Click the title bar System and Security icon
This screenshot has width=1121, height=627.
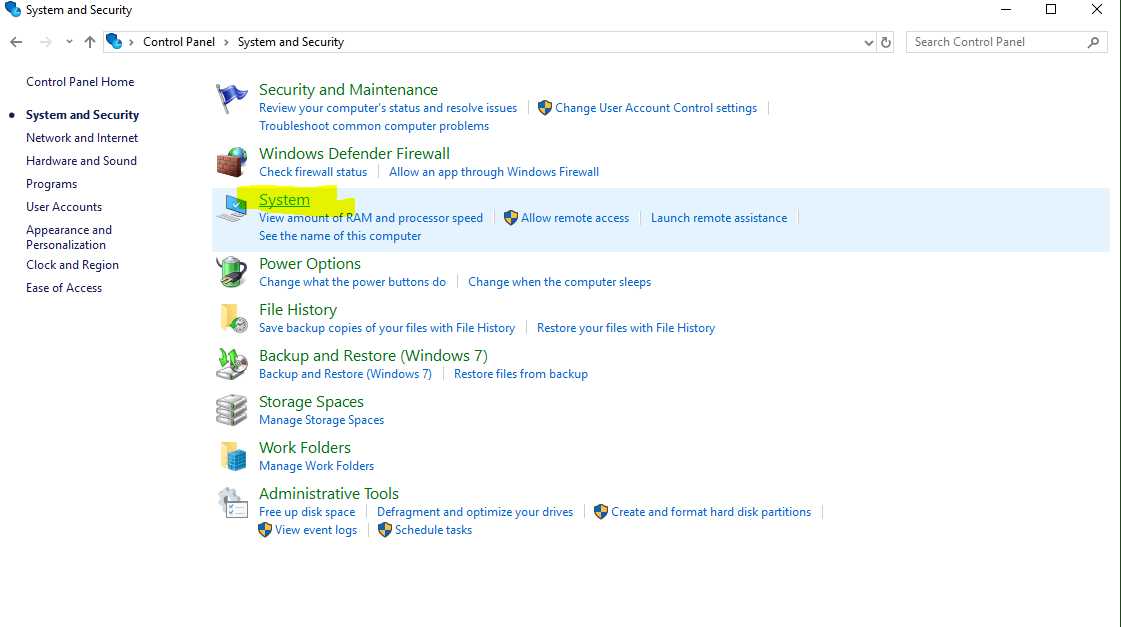click(13, 10)
